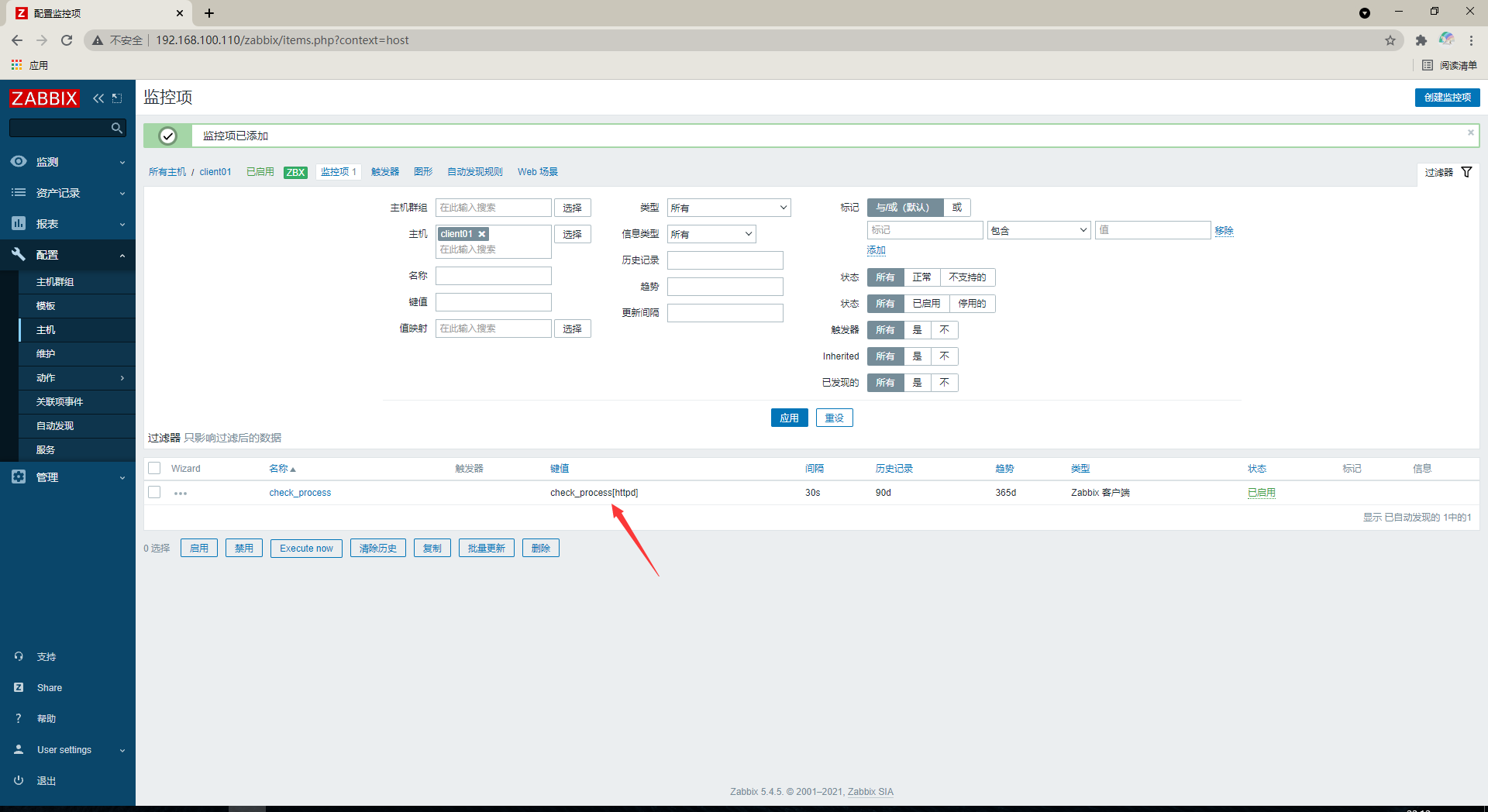
Task: Click the eye icon for 监测
Action: pos(19,161)
